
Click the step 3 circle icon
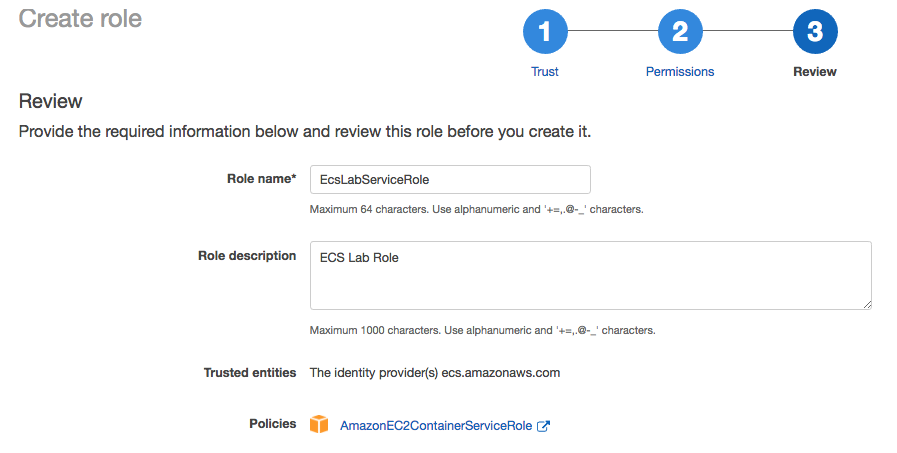pos(815,31)
